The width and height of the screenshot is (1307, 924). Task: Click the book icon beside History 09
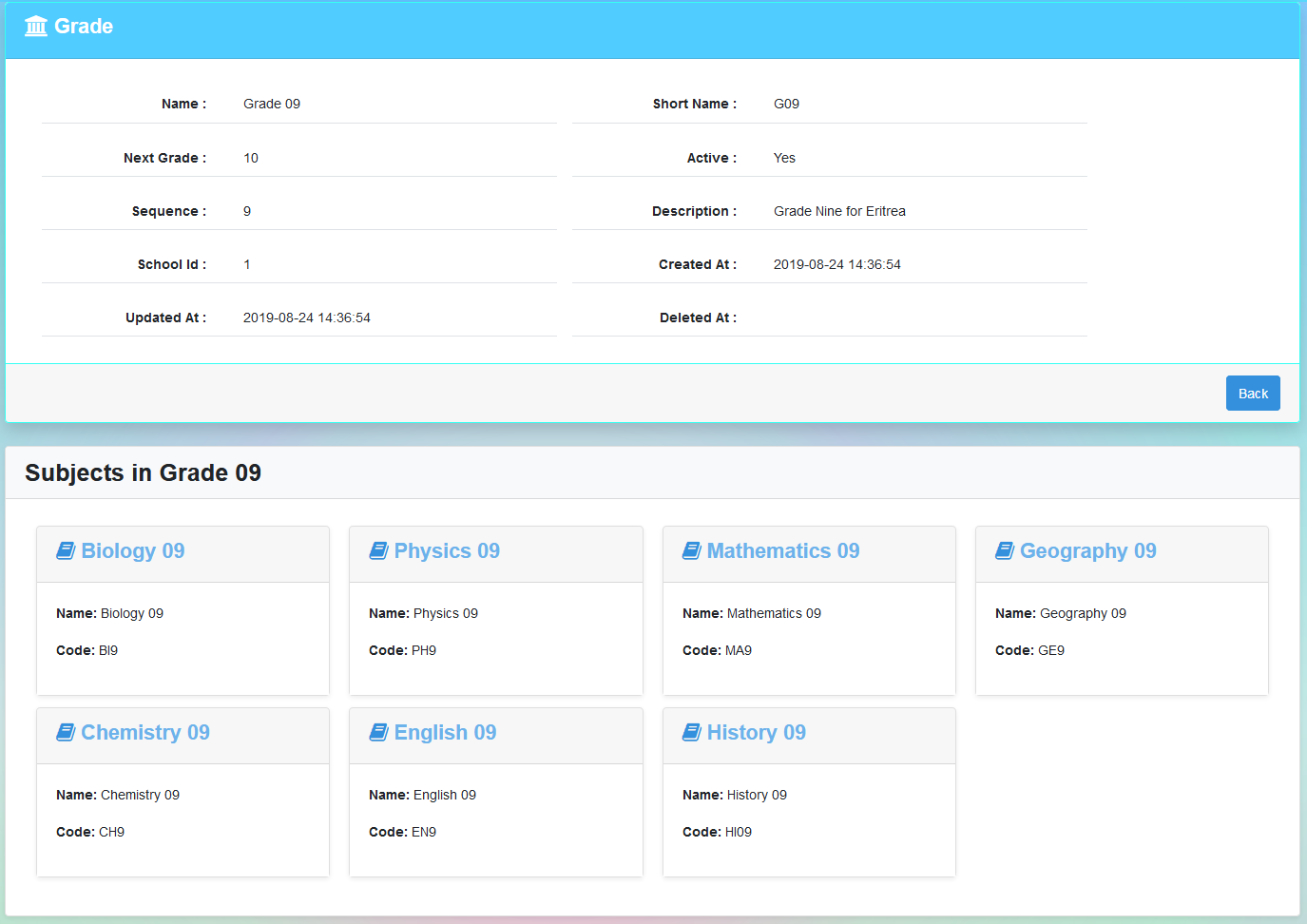692,733
